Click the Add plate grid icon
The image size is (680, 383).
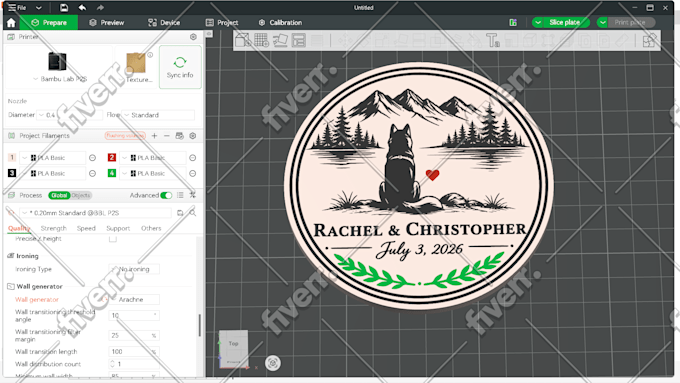[262, 40]
